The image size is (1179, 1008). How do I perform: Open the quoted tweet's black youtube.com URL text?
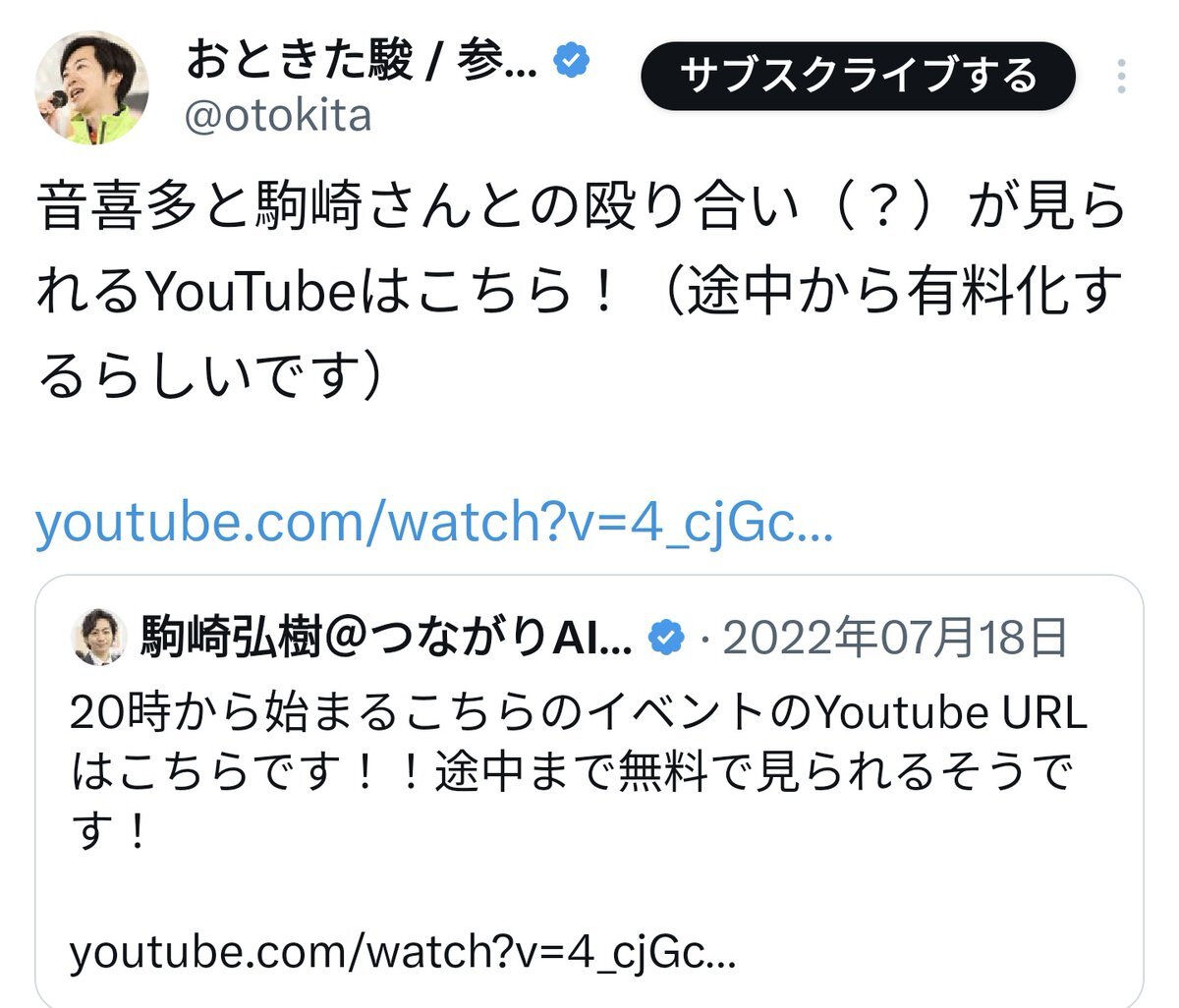(403, 952)
